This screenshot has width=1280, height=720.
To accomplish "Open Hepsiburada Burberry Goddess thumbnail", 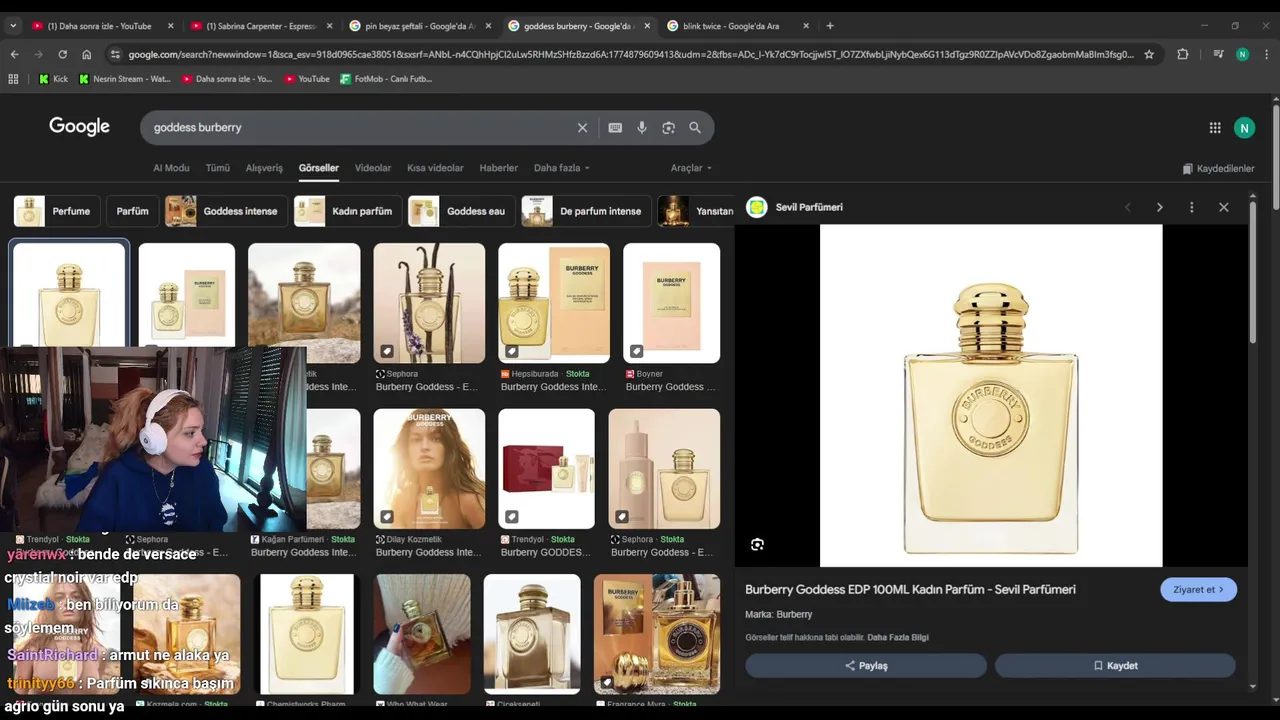I will (x=554, y=303).
